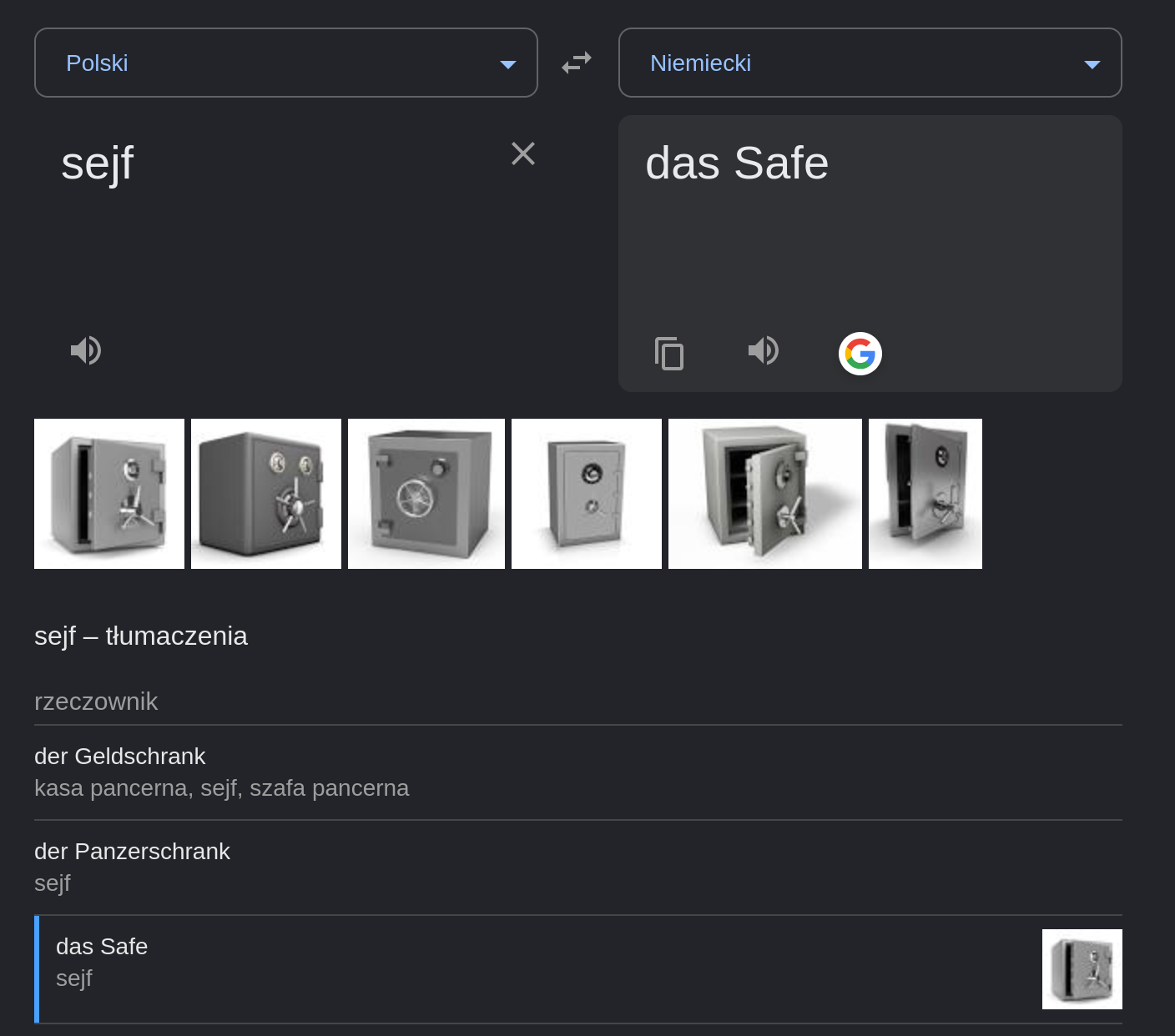Listen to the Polish source word
Screen dimensions: 1175x1036
pyautogui.click(x=86, y=350)
